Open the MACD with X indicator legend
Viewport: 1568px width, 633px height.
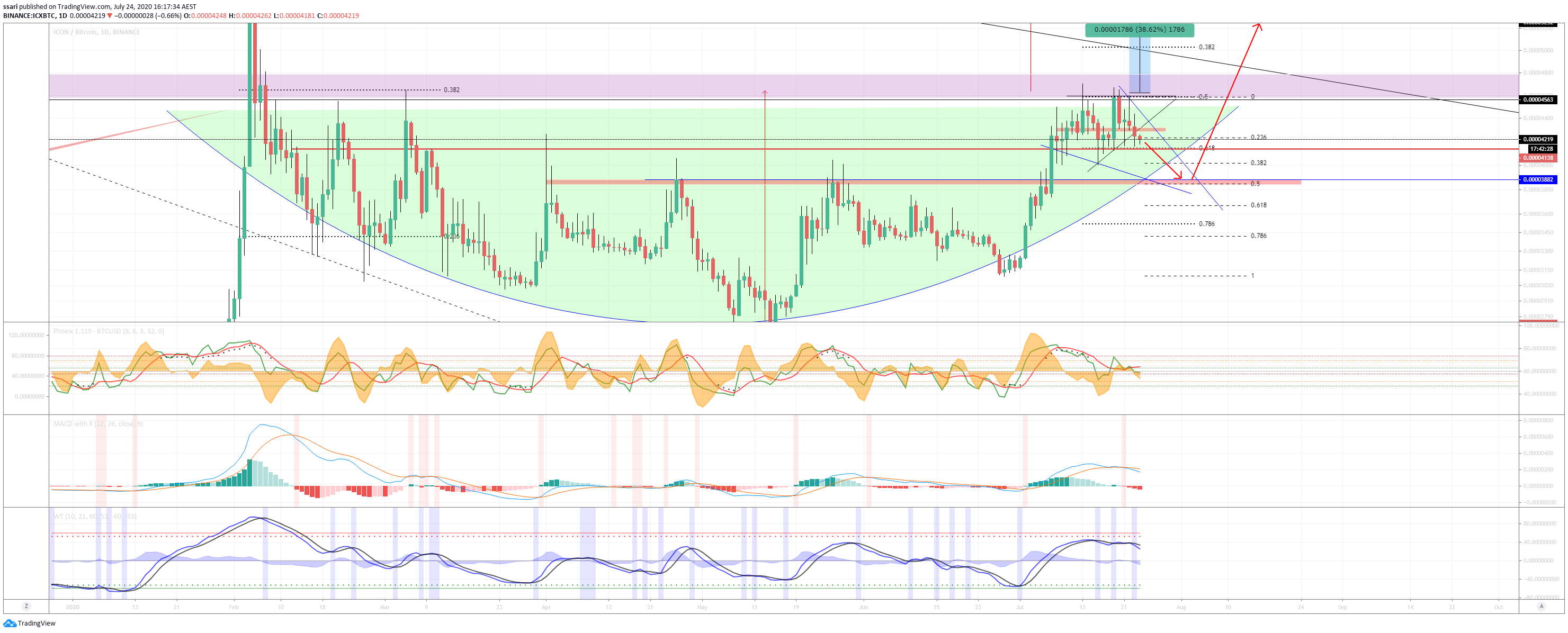(x=98, y=423)
